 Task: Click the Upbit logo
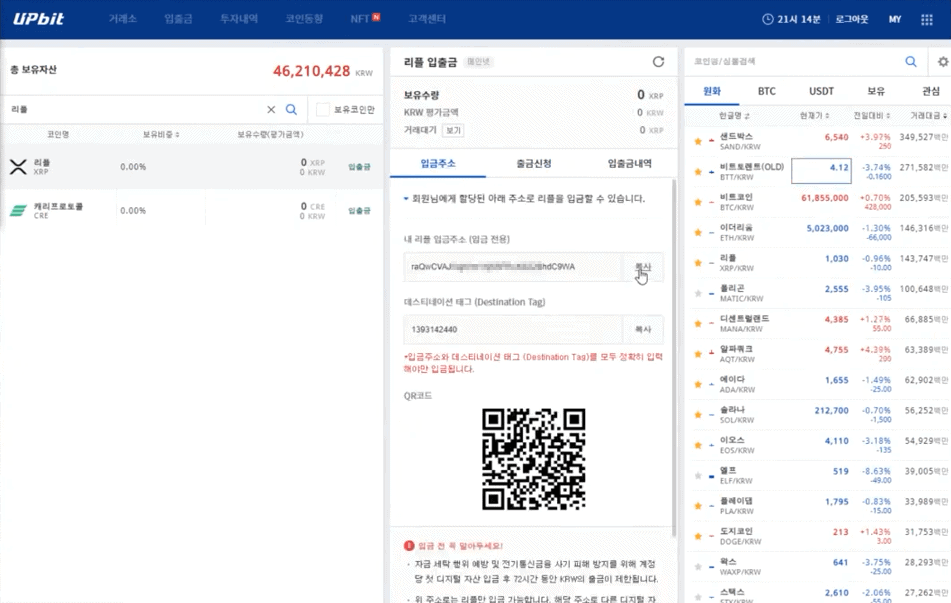click(x=38, y=19)
